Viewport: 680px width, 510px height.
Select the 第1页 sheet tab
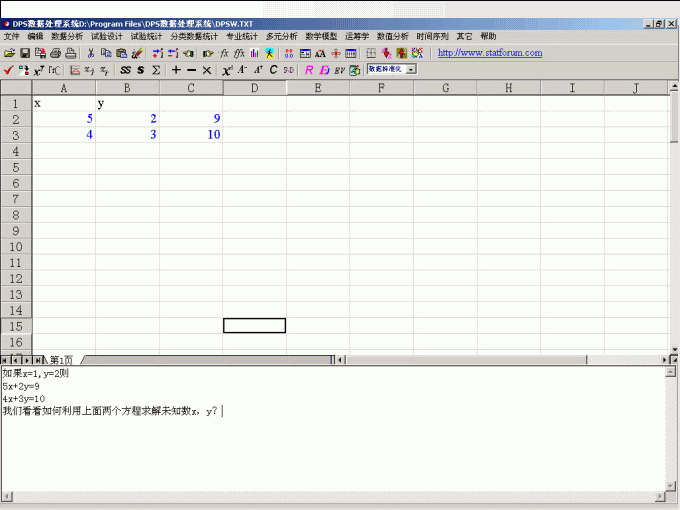coord(61,360)
